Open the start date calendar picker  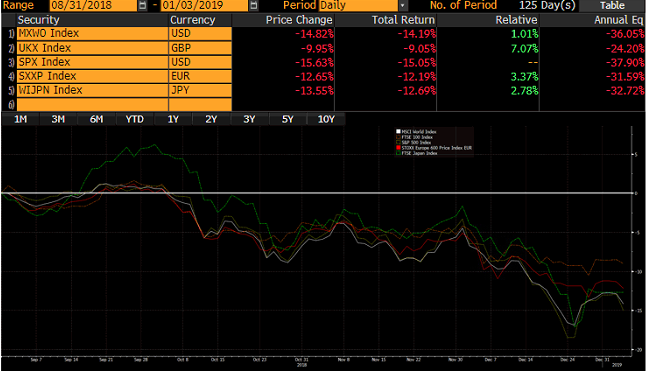[x=142, y=5]
